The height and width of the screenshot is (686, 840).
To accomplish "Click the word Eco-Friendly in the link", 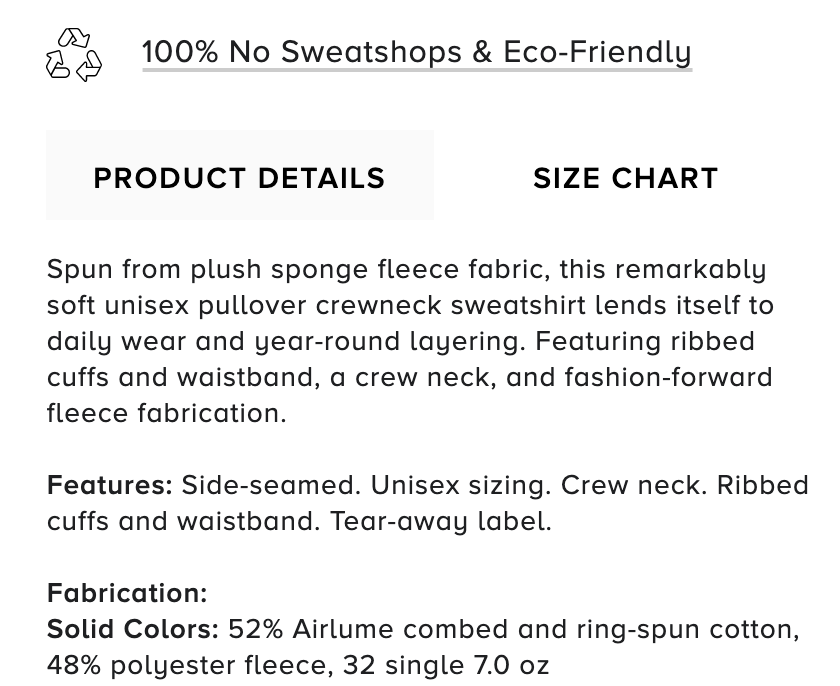I will pyautogui.click(x=597, y=52).
